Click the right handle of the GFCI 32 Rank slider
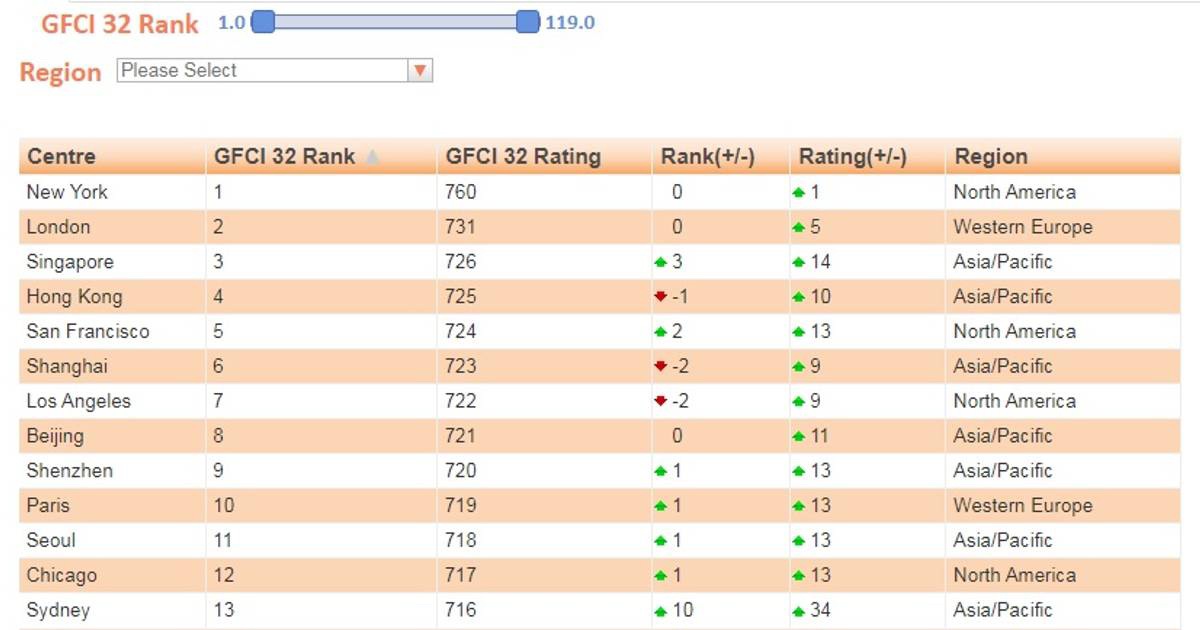 [x=528, y=22]
